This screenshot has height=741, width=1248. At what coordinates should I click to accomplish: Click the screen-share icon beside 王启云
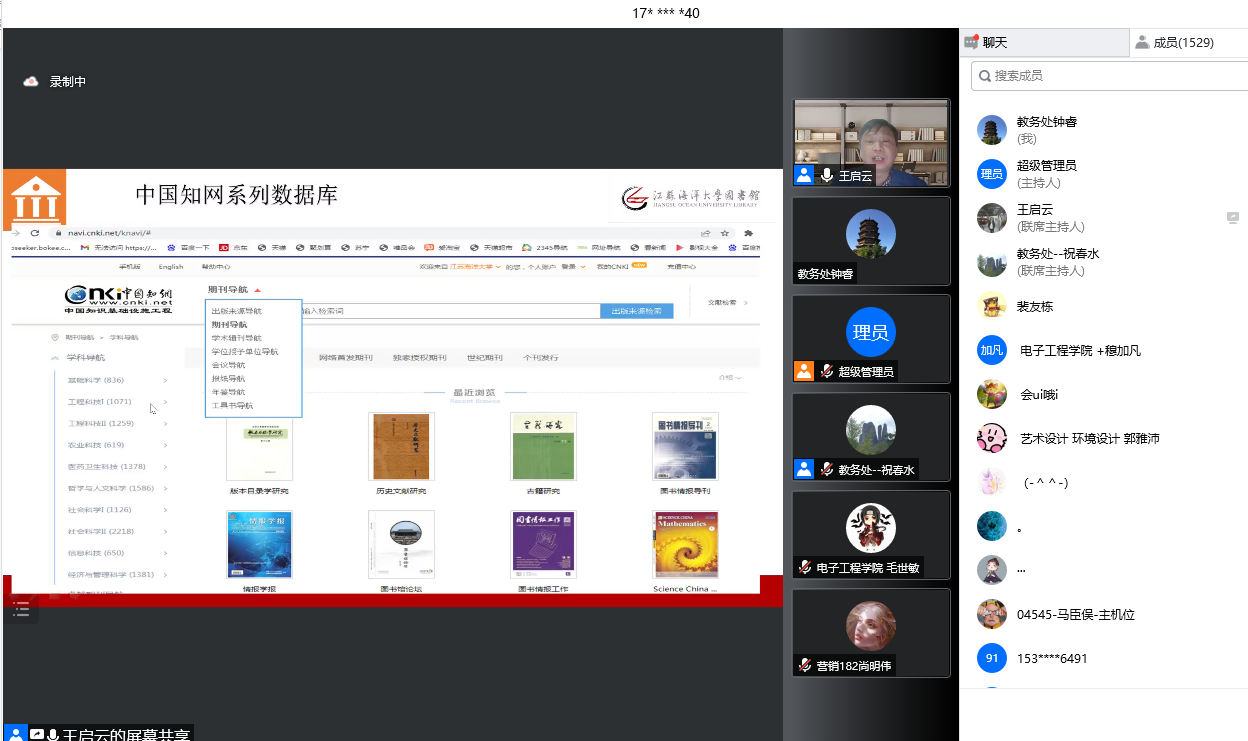(37, 734)
